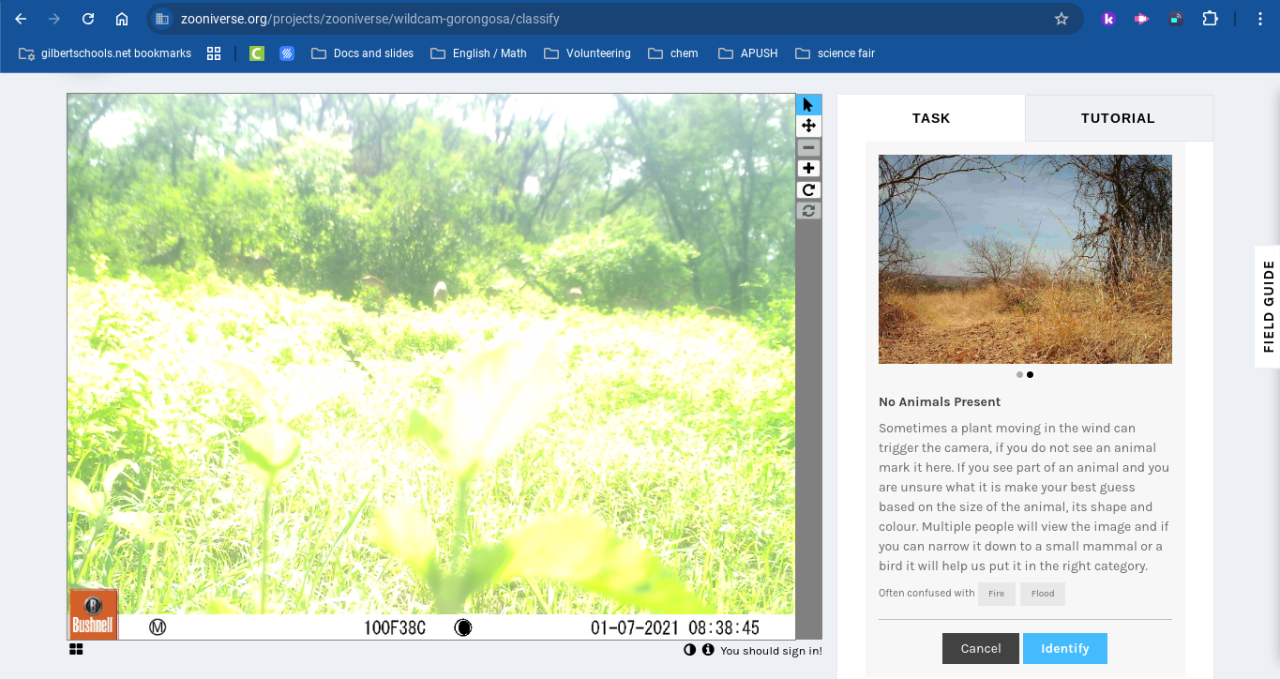
Task: Toggle image invert contrast icon
Action: pyautogui.click(x=690, y=650)
